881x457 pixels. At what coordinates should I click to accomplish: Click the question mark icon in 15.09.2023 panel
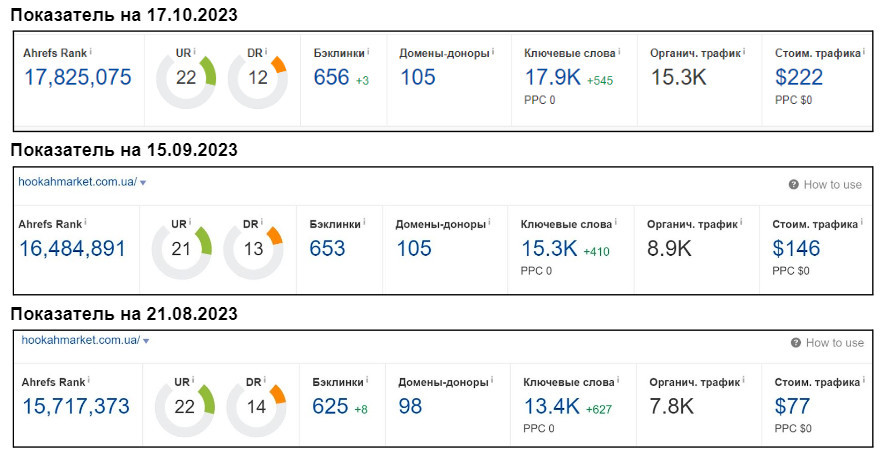[793, 185]
